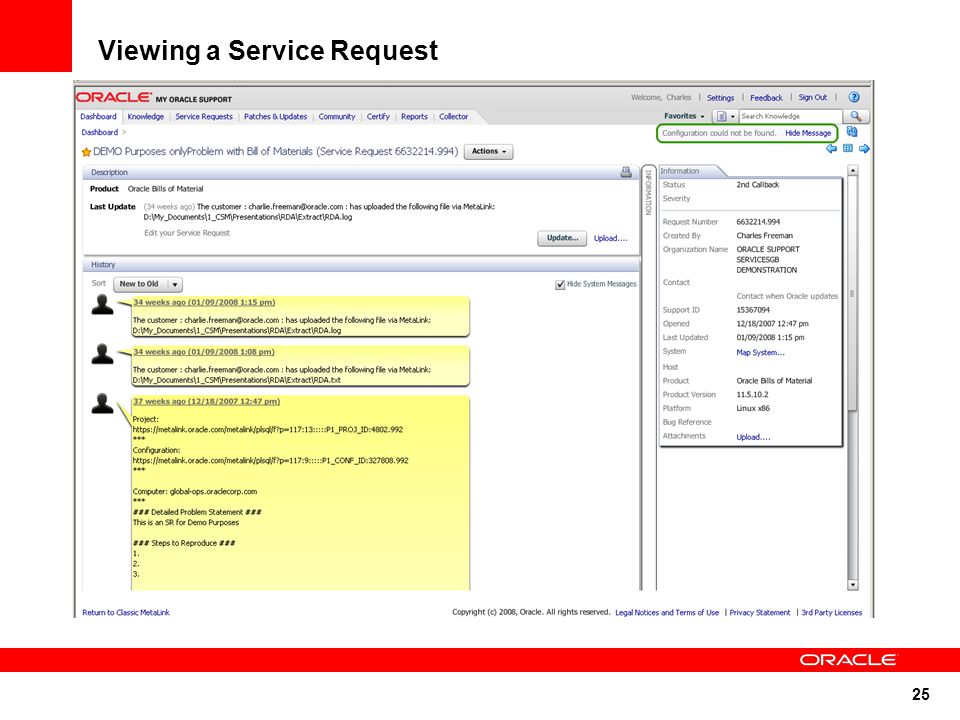
Task: Click the Opened date 12/18/2007 12:47 pm
Action: (773, 324)
